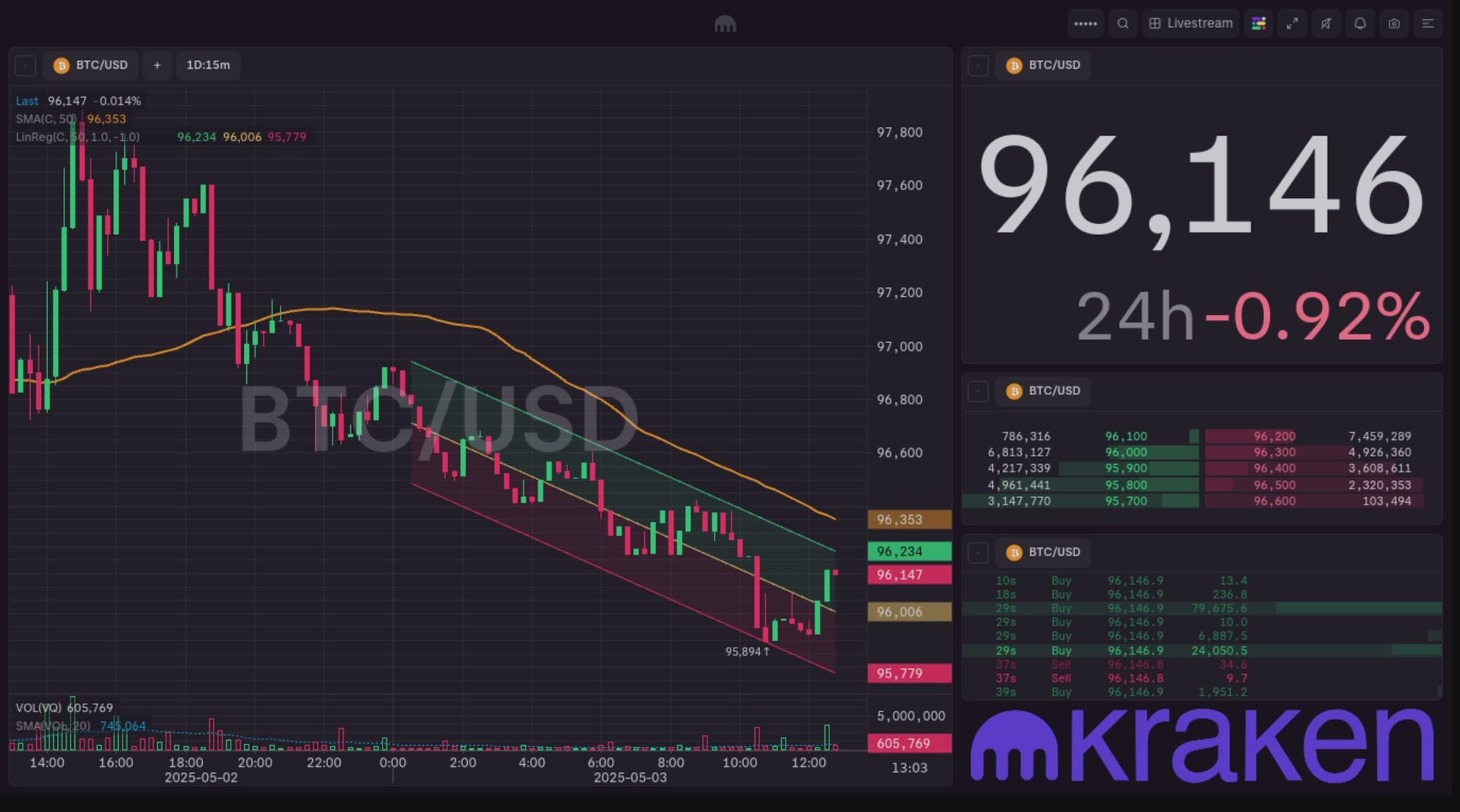Open the 1D:15m timeframe selector
The image size is (1460, 812).
click(209, 65)
